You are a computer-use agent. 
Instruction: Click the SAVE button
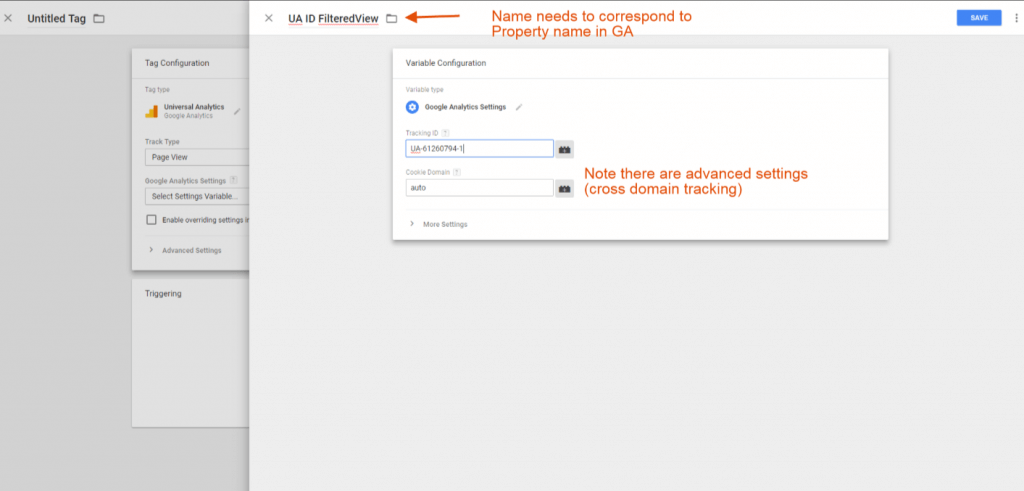pos(979,18)
